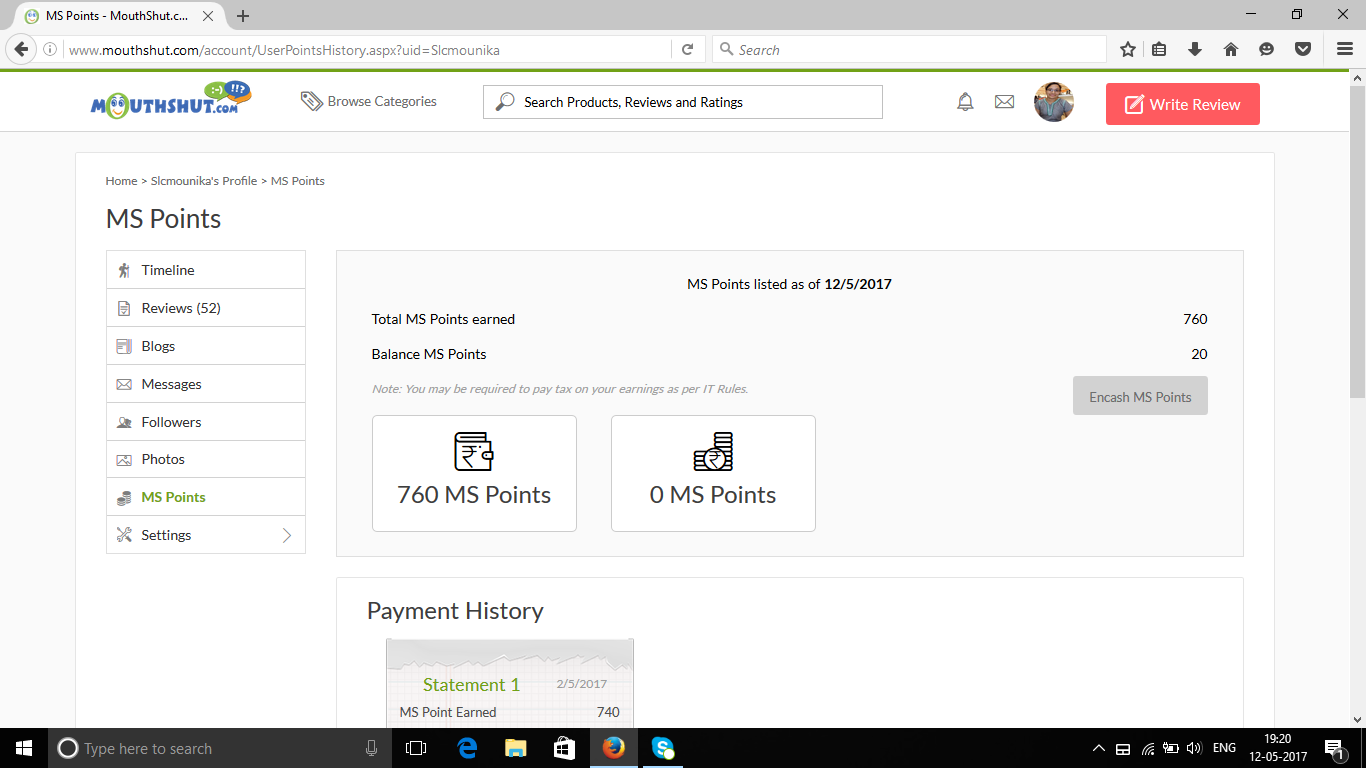Focus the Search Products, Reviews and Ratings field
Image resolution: width=1366 pixels, height=768 pixels.
point(683,102)
